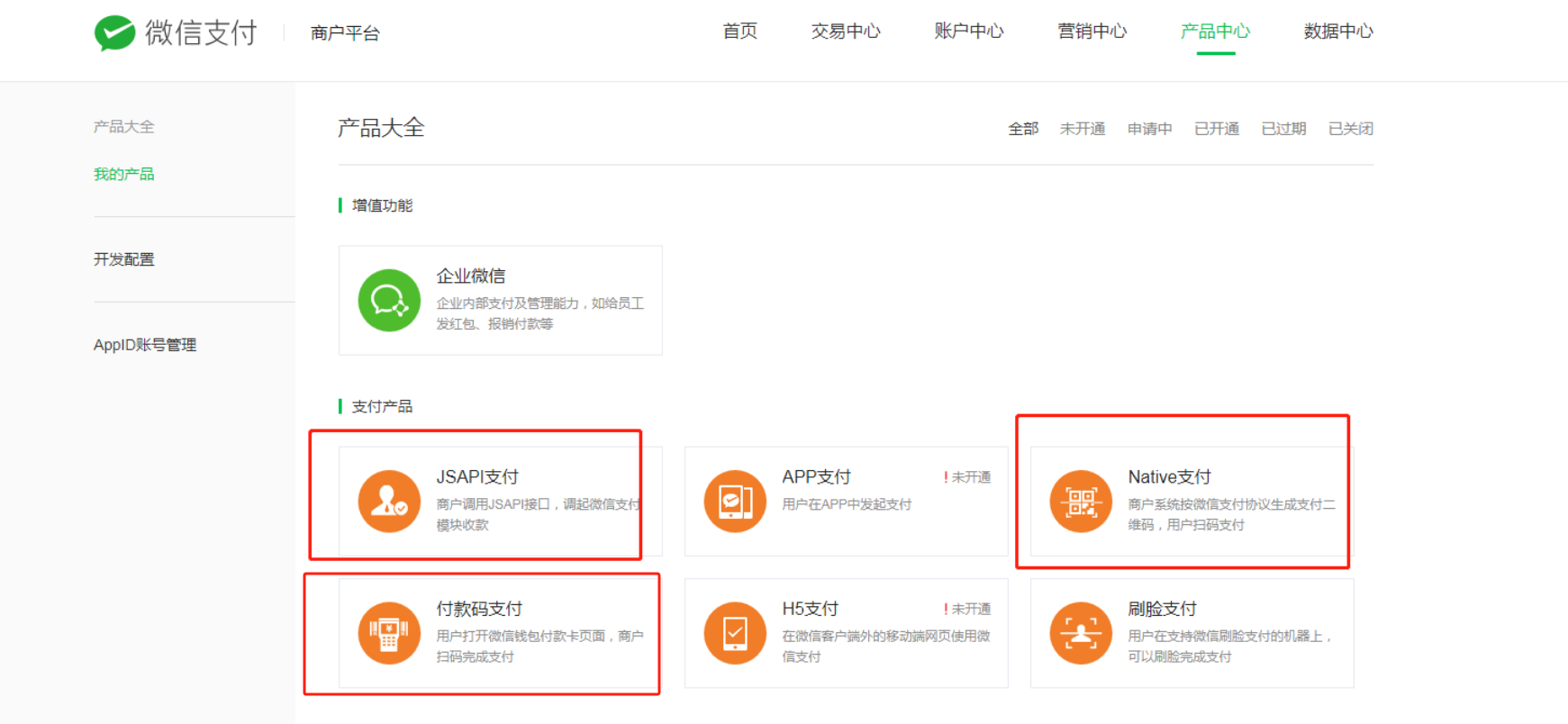This screenshot has height=724, width=1568.
Task: Click description 用户在APP中发起支付
Action: [x=847, y=504]
